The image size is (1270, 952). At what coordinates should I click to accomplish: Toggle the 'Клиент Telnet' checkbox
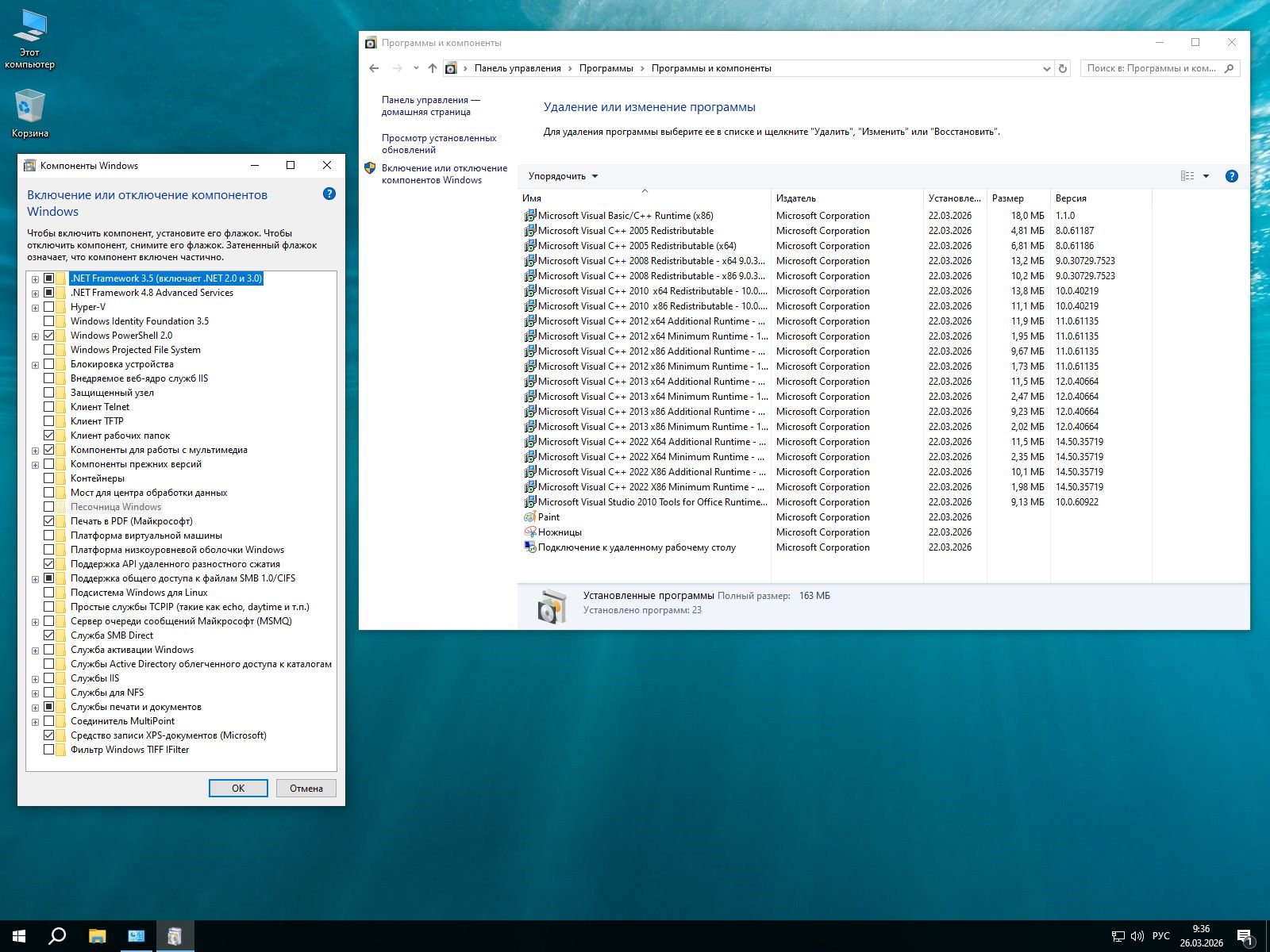coord(49,407)
